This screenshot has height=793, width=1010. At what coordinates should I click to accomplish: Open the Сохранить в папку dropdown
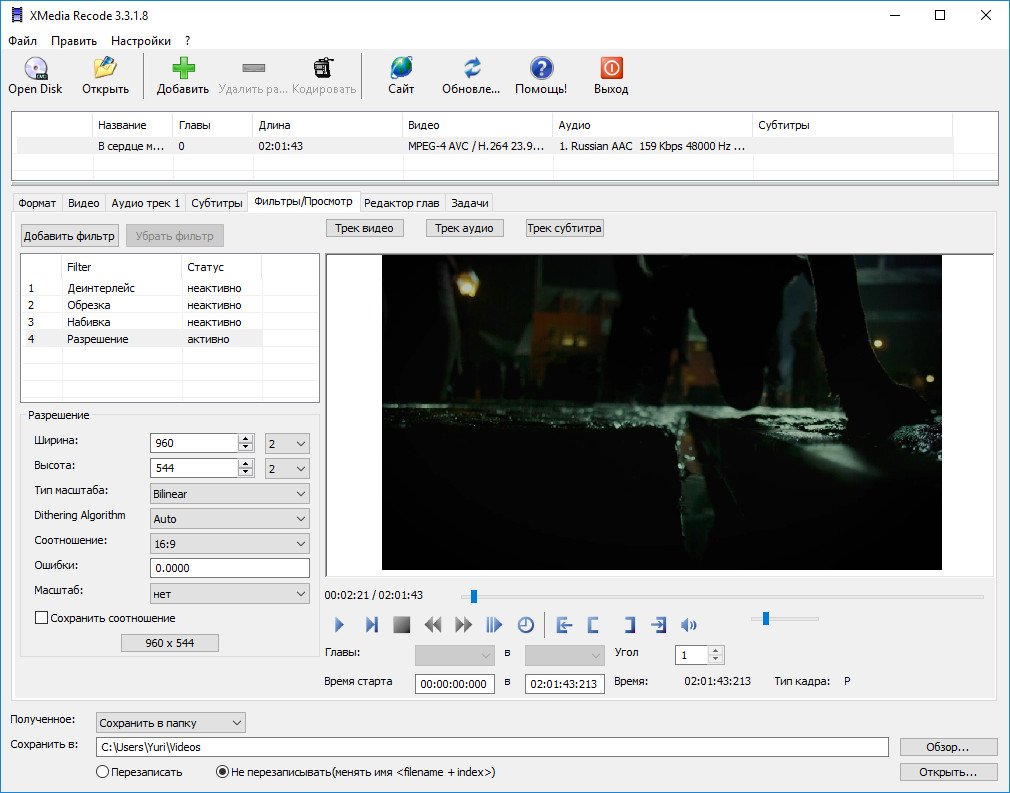click(x=171, y=722)
